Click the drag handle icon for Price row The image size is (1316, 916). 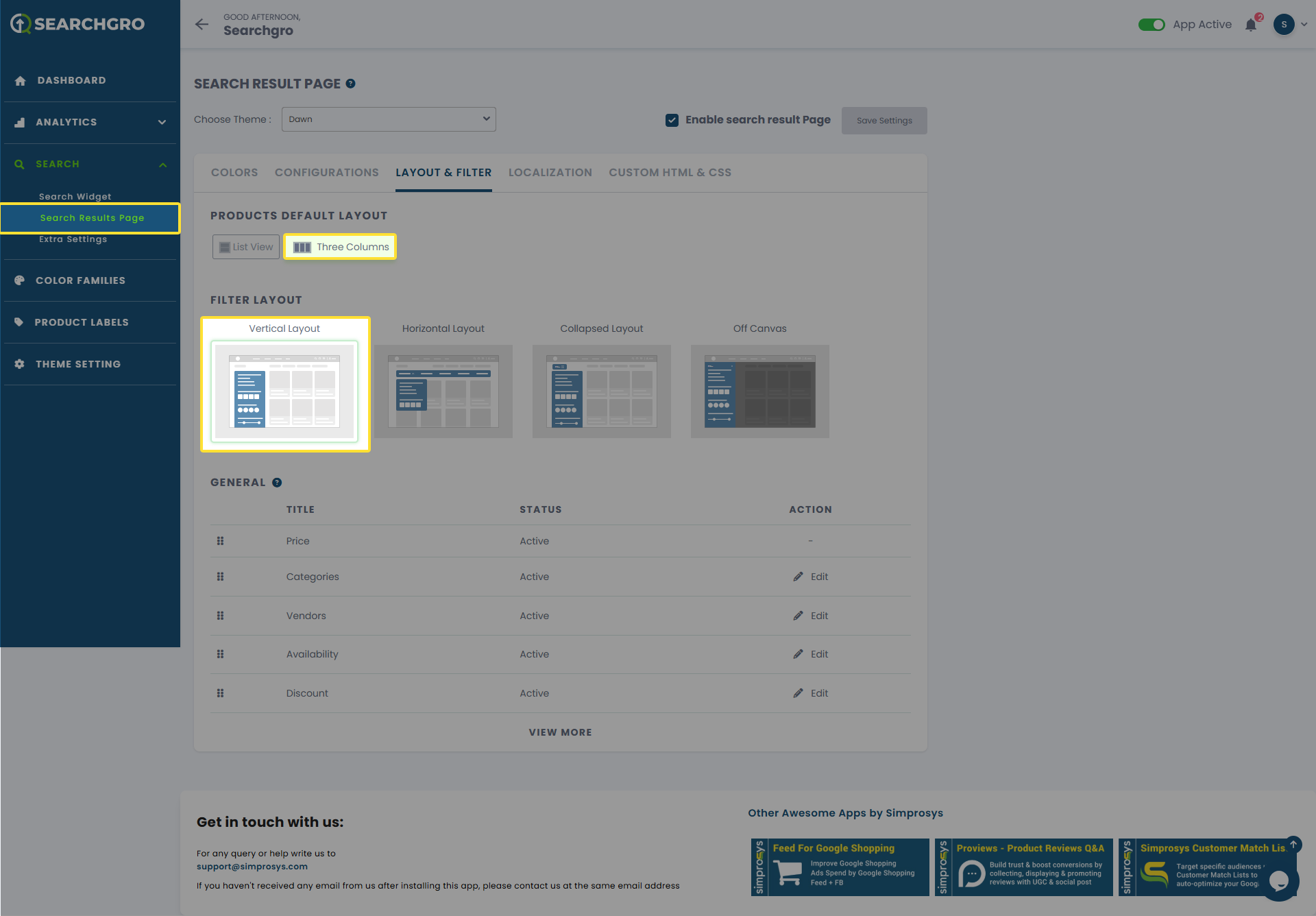point(220,541)
